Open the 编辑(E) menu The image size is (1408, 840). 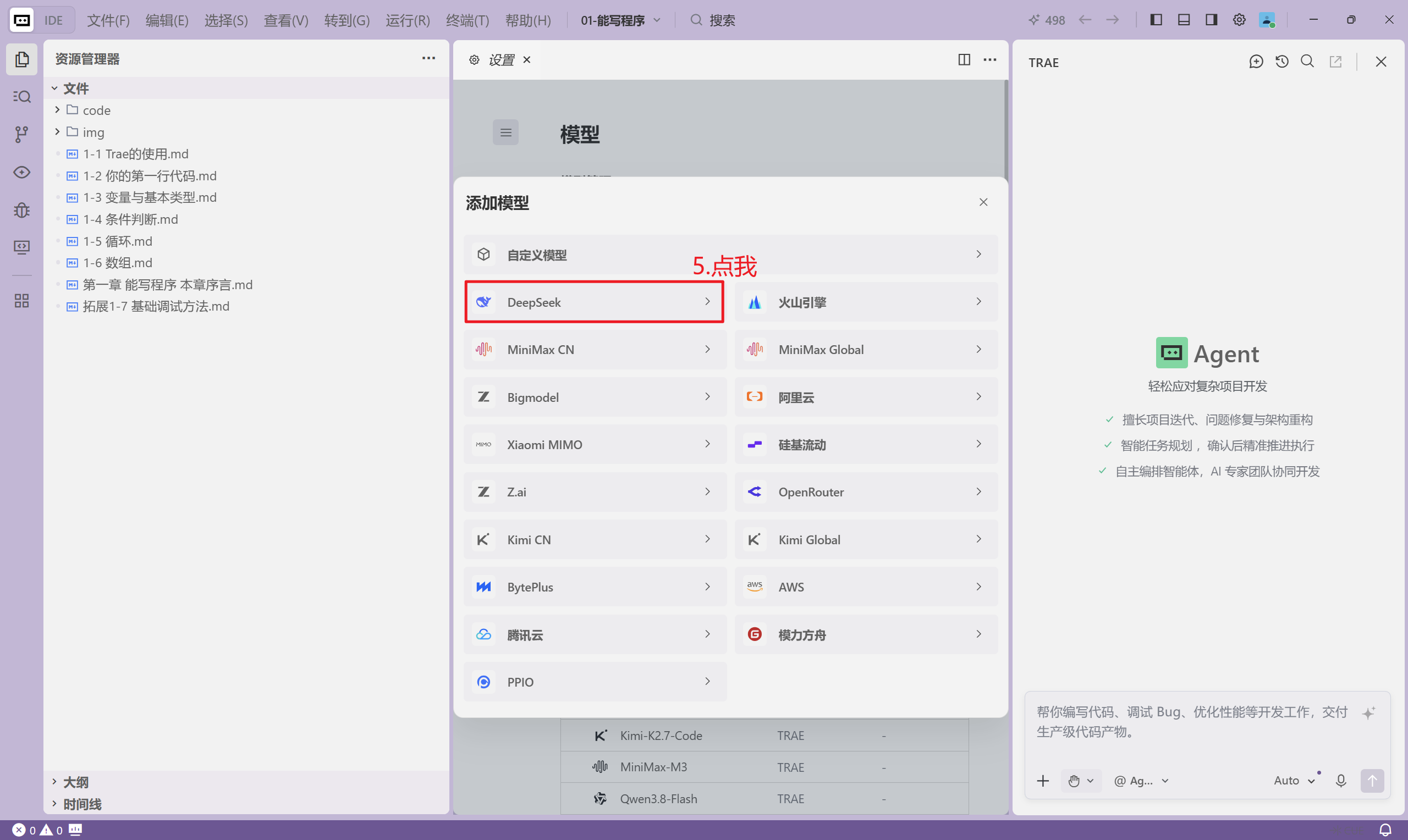(167, 20)
